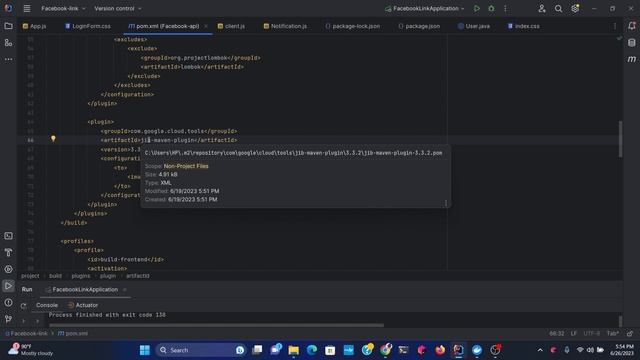Click the console horizontal scrollbar

tap(216, 325)
